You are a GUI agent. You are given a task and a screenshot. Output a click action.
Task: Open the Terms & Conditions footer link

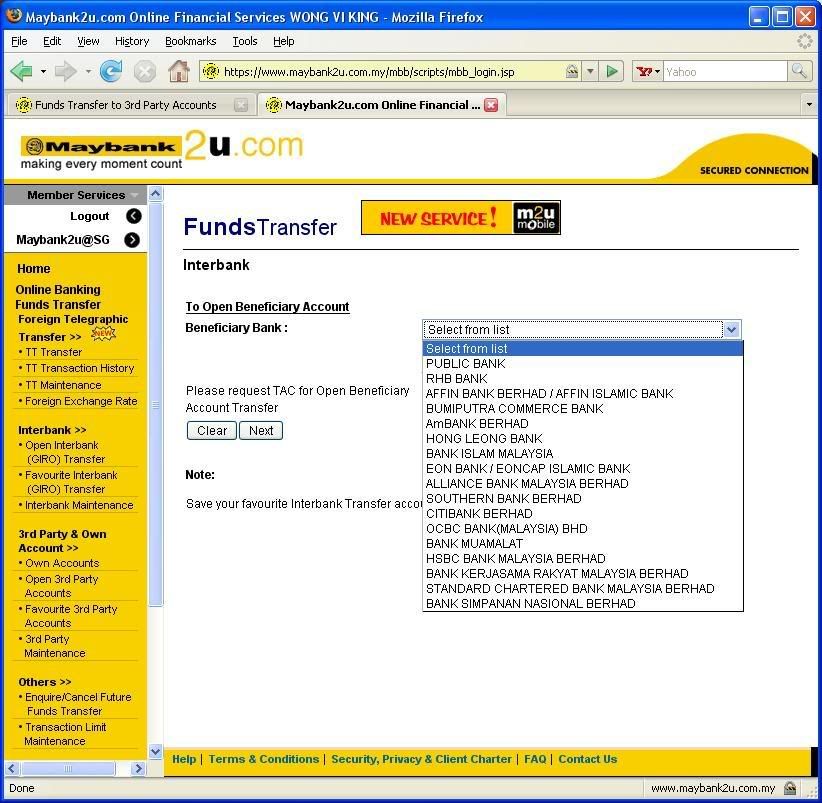pos(264,759)
